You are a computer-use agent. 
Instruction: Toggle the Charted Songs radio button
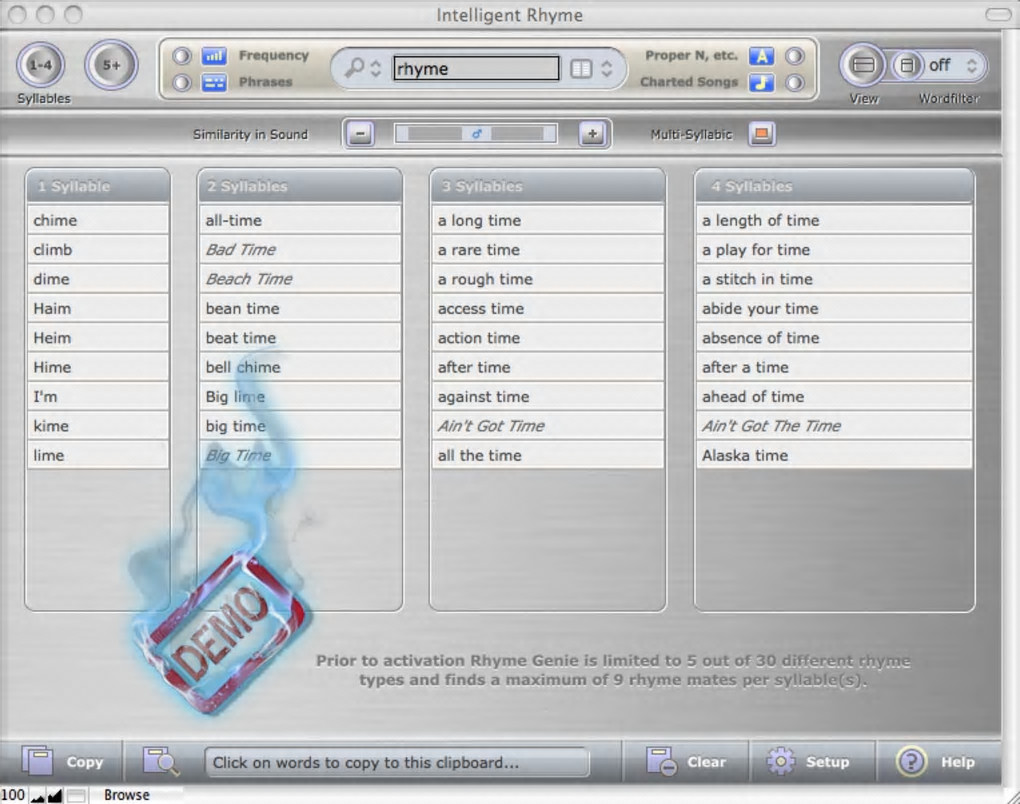794,83
